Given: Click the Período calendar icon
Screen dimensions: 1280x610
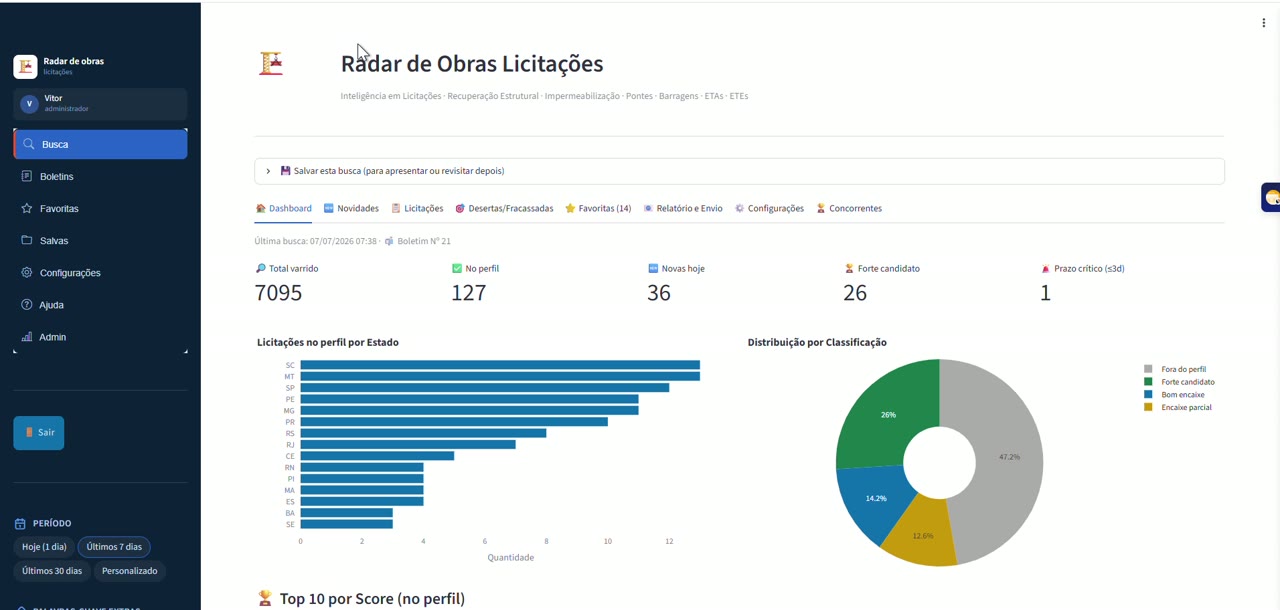Looking at the screenshot, I should click(20, 523).
